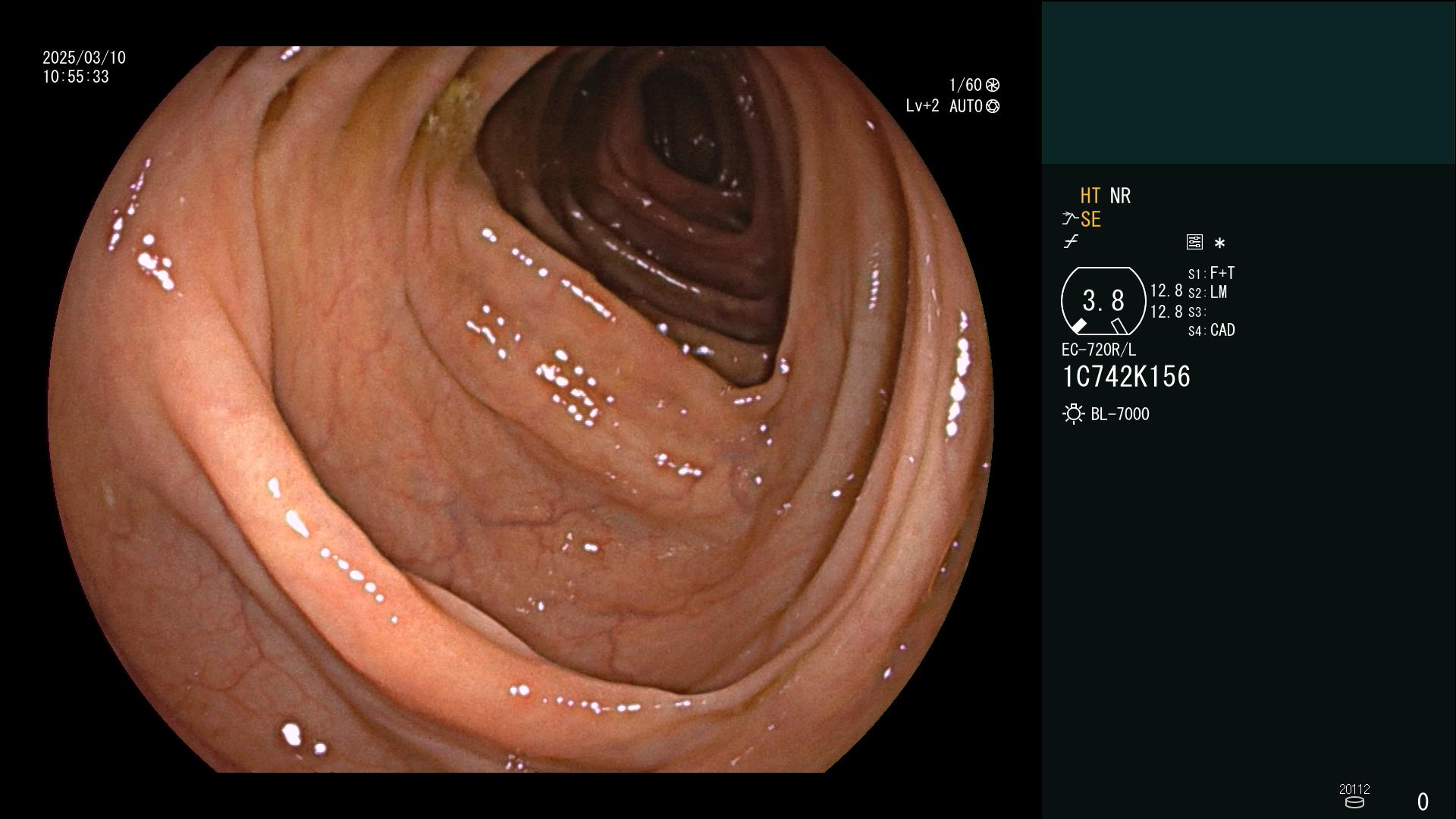Click the structure emphasis curve icon beside SE

tap(1070, 219)
